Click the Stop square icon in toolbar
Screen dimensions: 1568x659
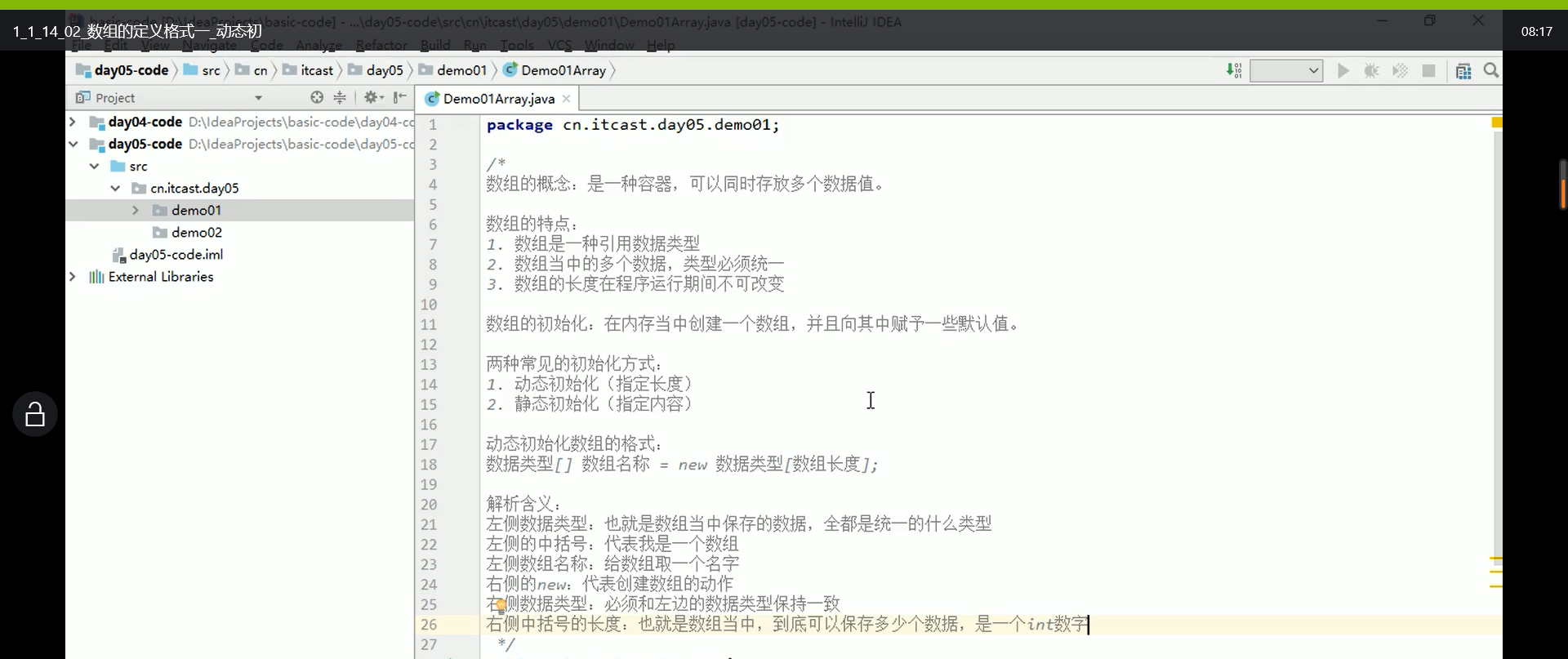(1428, 71)
